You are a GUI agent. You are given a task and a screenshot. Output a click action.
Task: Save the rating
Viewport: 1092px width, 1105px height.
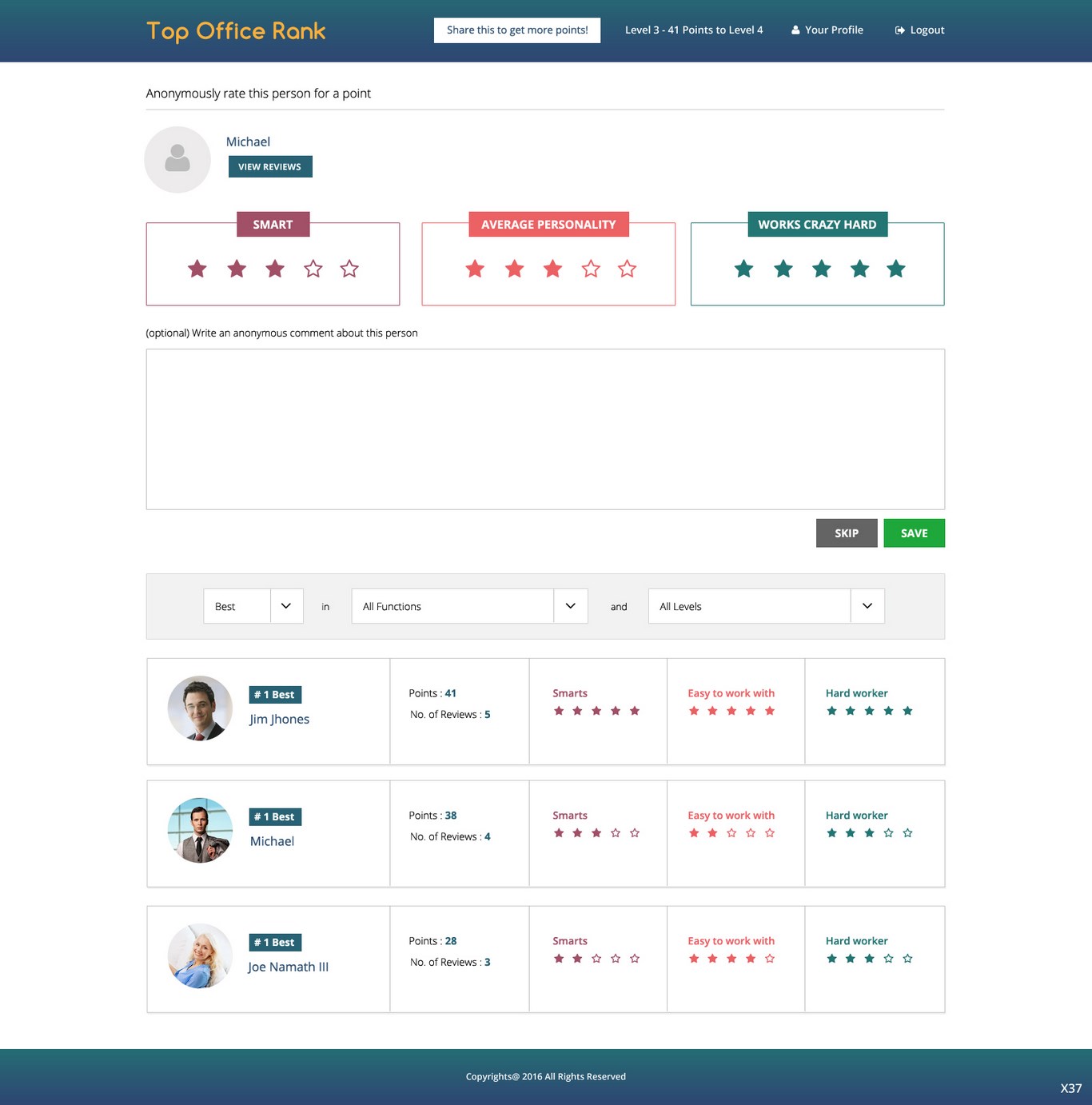[915, 533]
